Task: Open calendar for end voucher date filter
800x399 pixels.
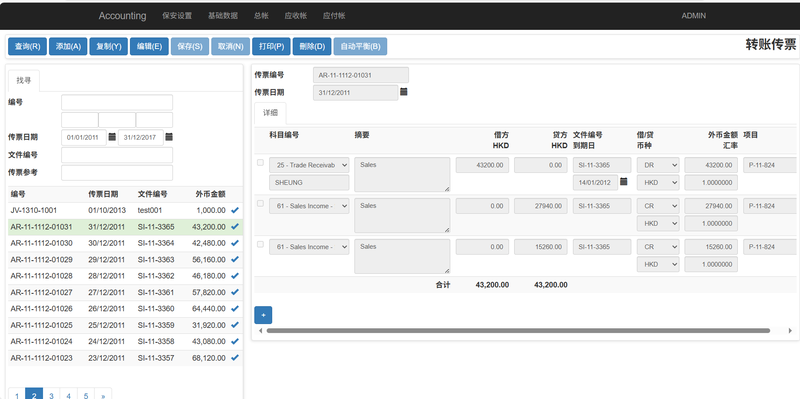Action: 169,137
